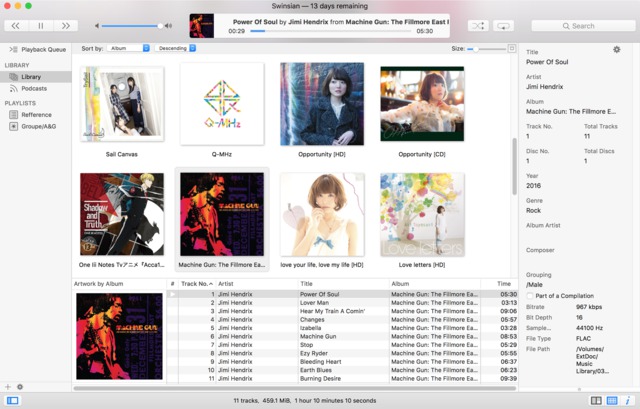Click the square toggle beside Size slider

512,48
